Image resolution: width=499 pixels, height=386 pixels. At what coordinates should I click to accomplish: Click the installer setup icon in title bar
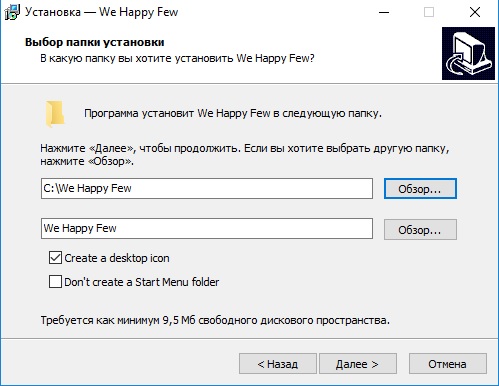point(12,12)
